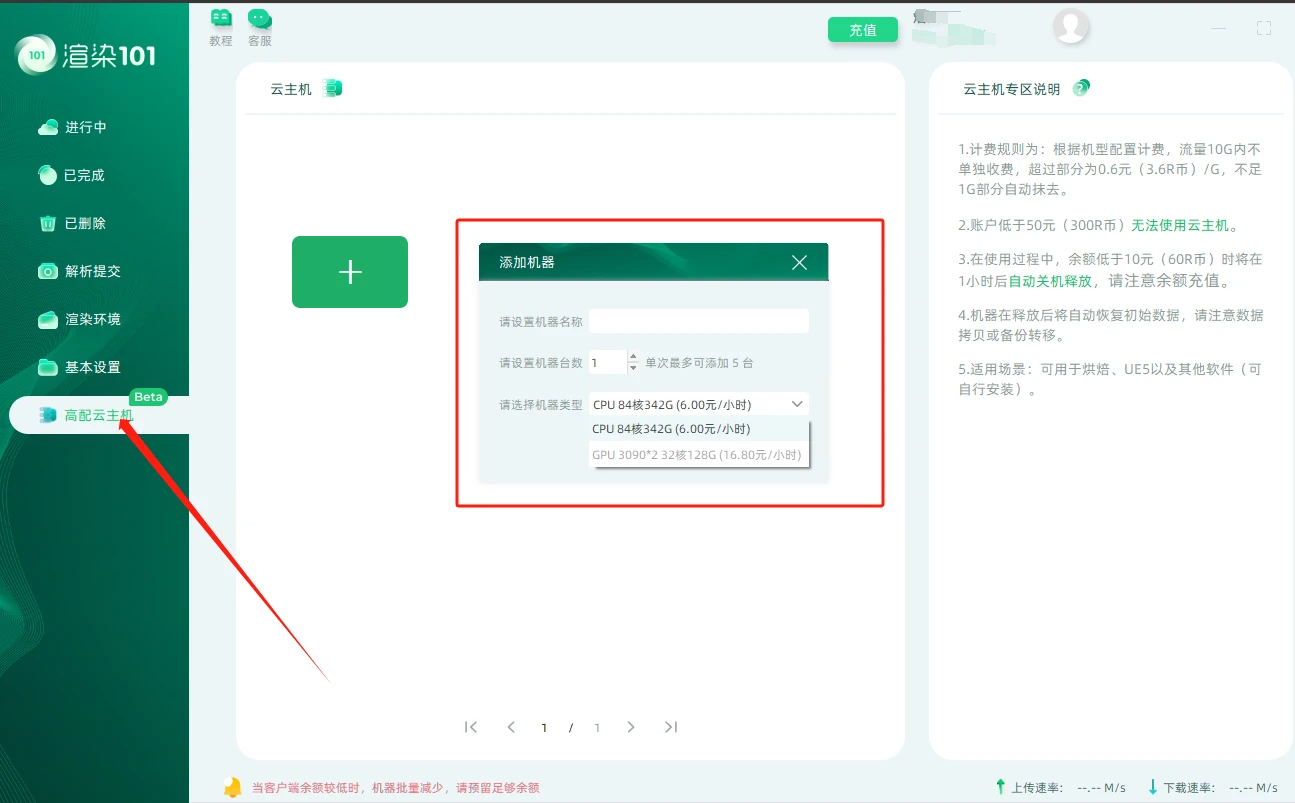This screenshot has width=1295, height=803.
Task: Click the machine count number field
Action: point(607,363)
